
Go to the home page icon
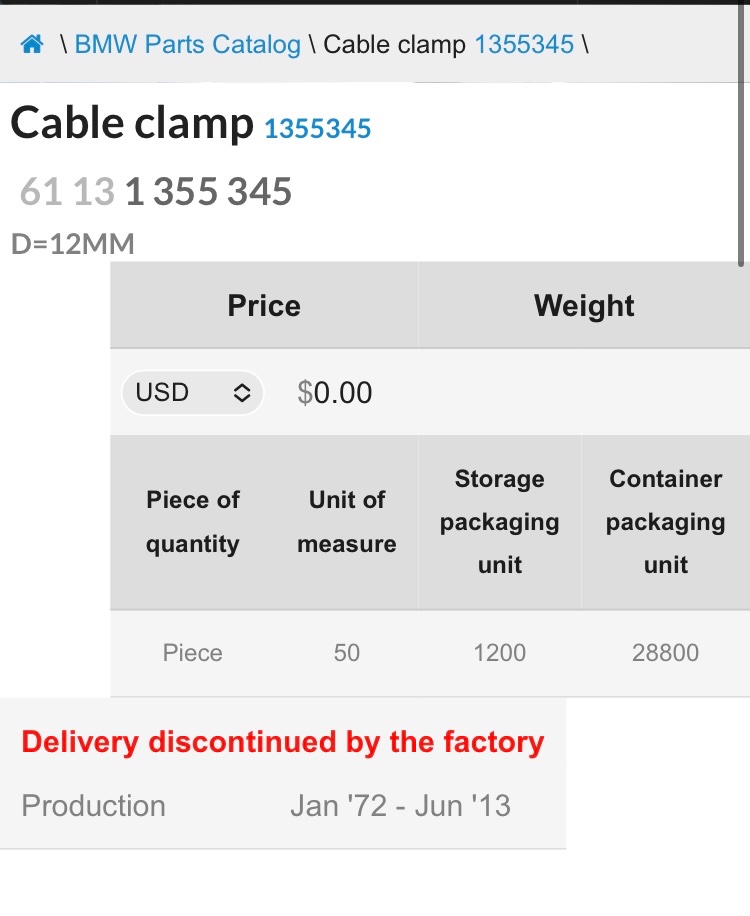(32, 45)
